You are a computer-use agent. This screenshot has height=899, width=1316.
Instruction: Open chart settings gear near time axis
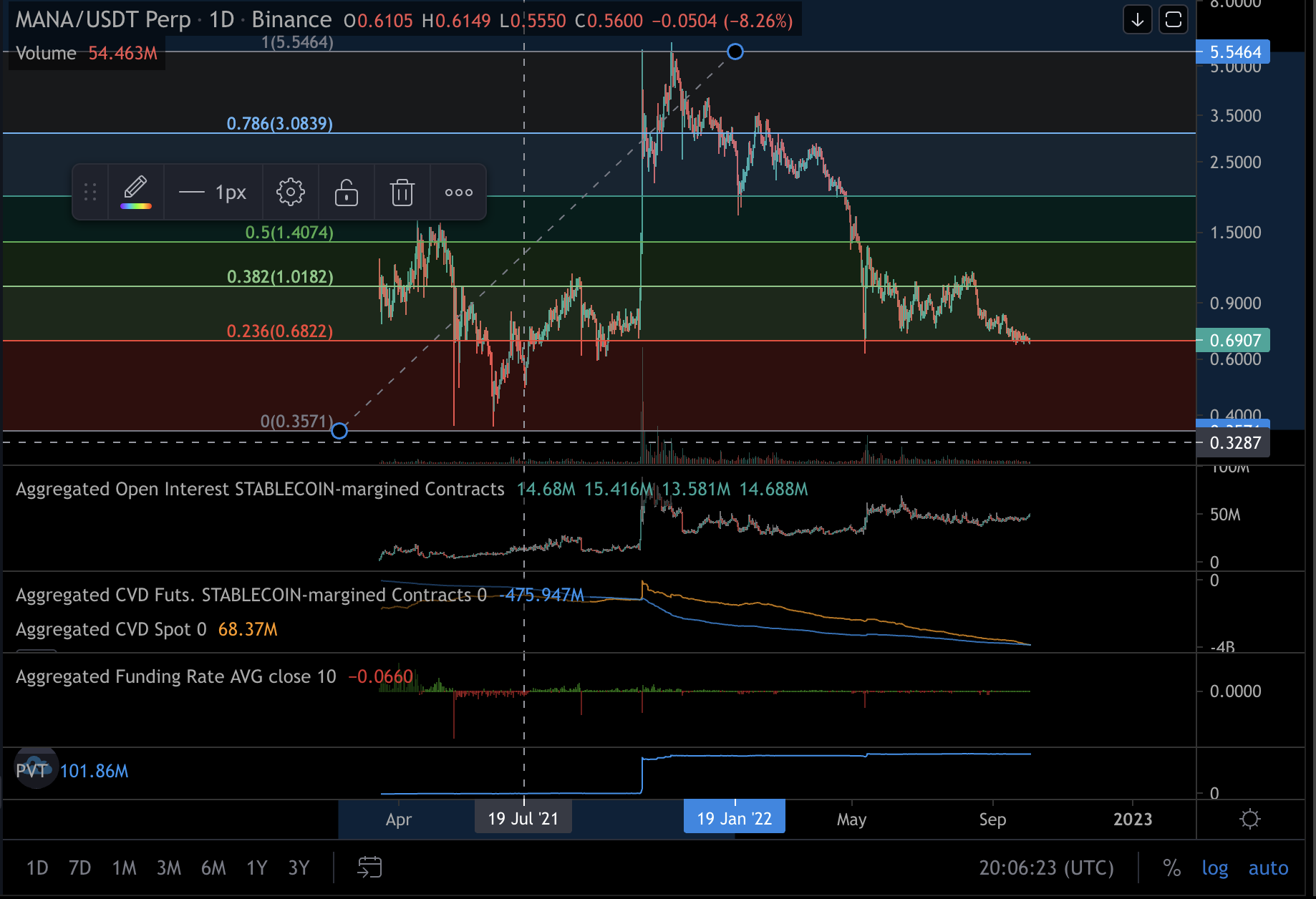pyautogui.click(x=1250, y=819)
